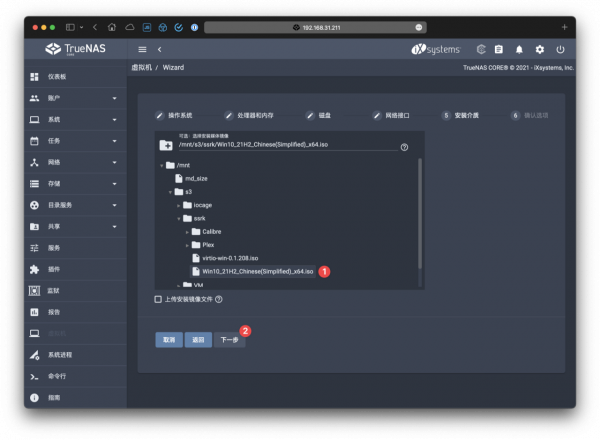Screen dimensions: 600x440
Task: Click the file tree vertical scrollbar
Action: coord(420,213)
